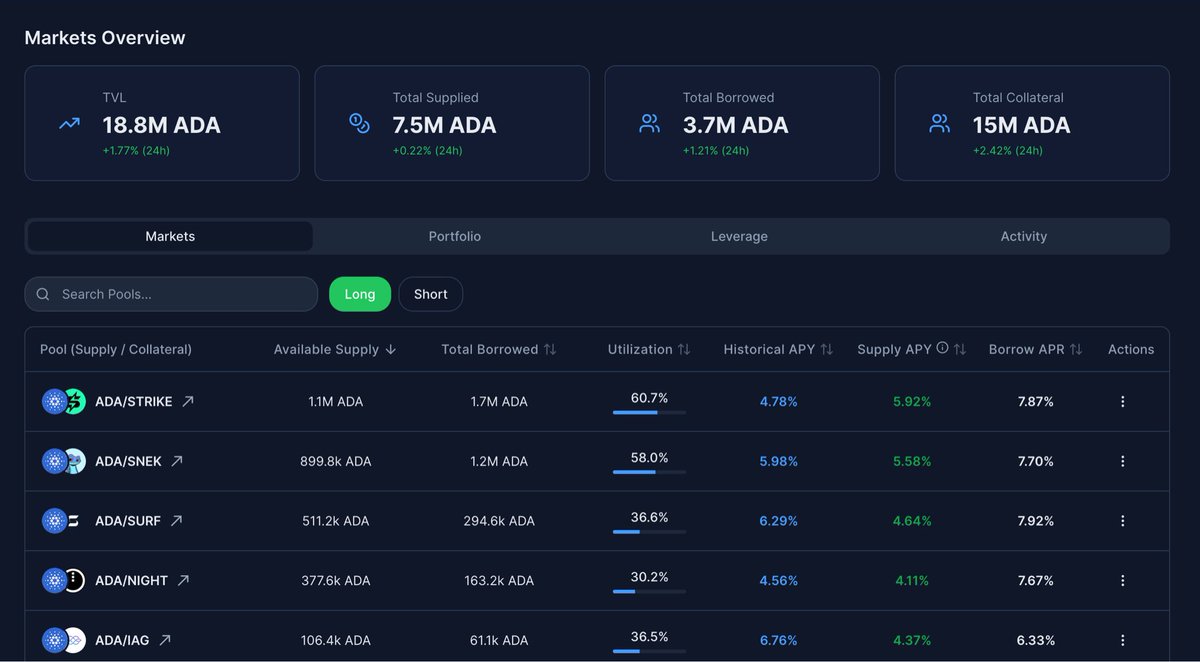
Task: Click the Actions column header
Action: point(1131,349)
